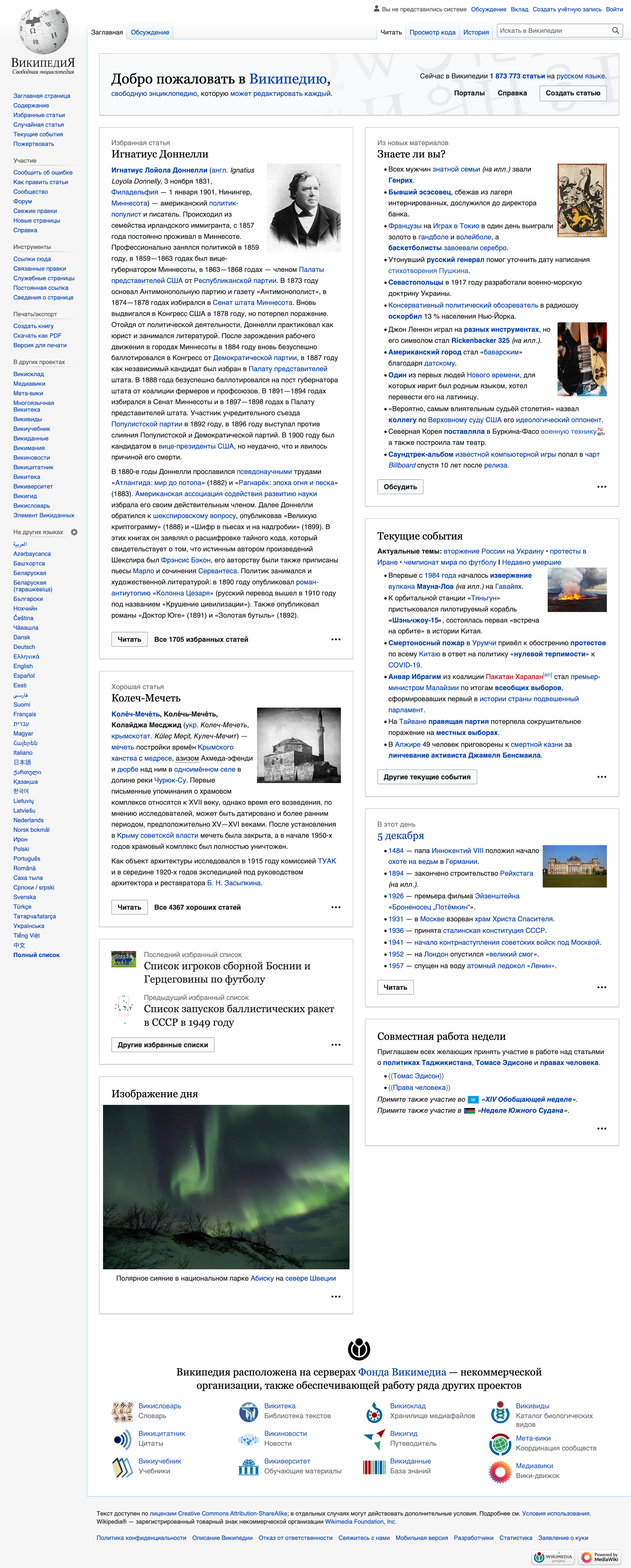Open the Викицитатник project icon

click(122, 1439)
